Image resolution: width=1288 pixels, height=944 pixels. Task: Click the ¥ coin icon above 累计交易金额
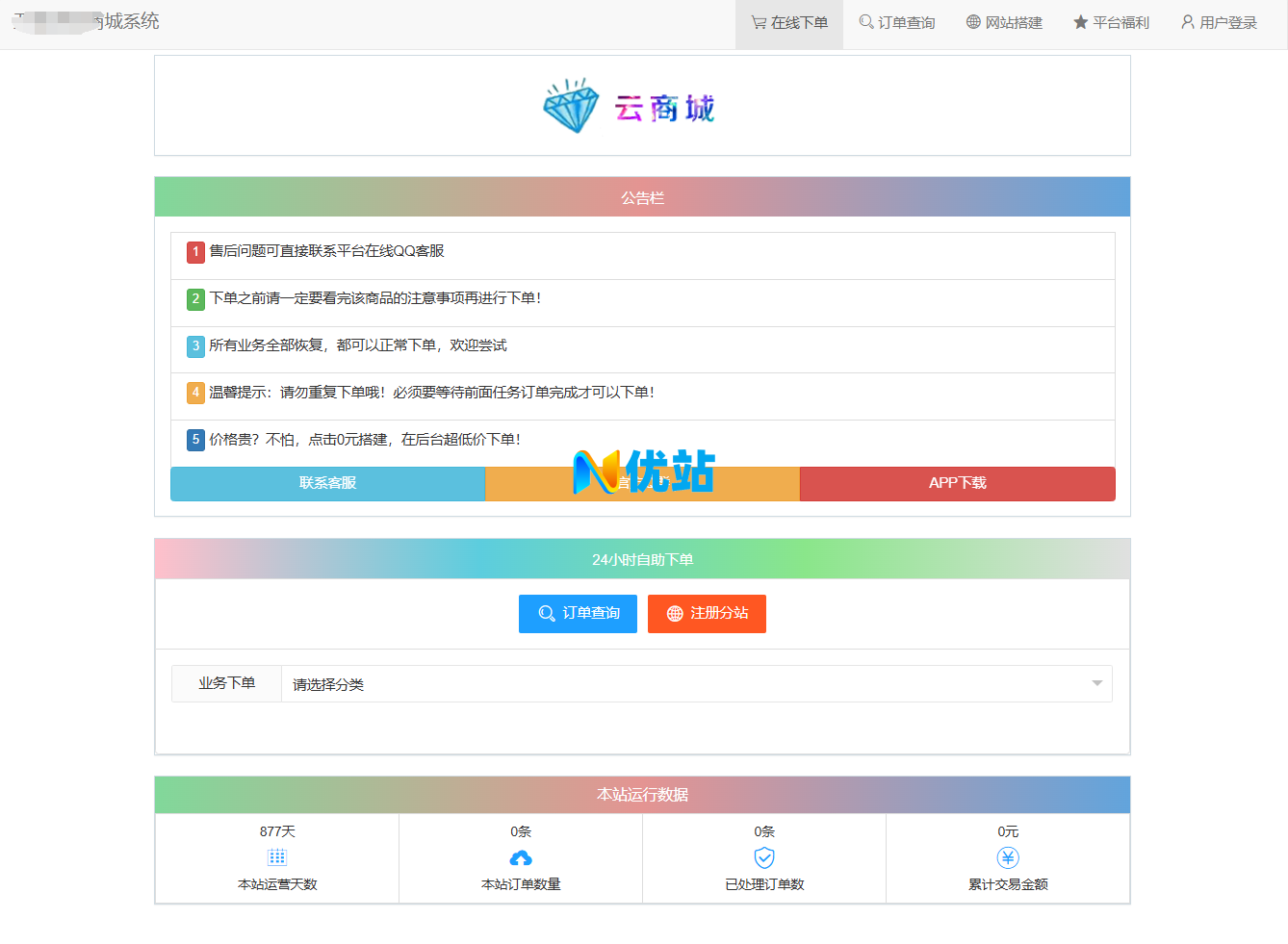[x=1007, y=856]
